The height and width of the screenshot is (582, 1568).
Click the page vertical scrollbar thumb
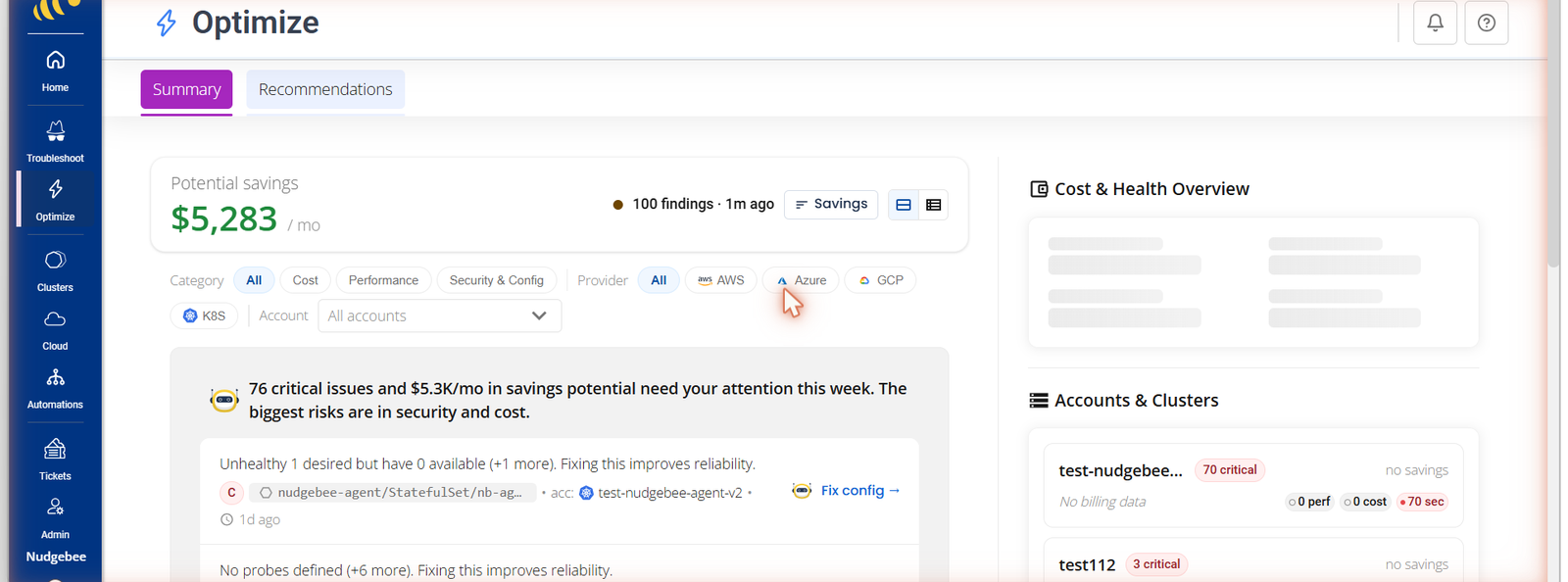click(x=1552, y=132)
